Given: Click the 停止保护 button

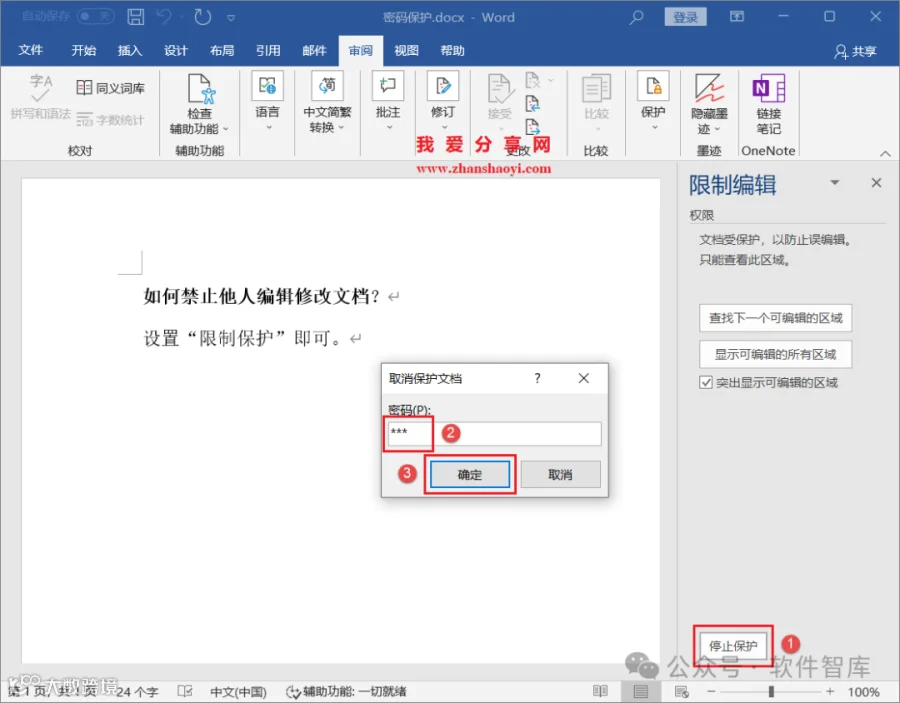Looking at the screenshot, I should coord(733,646).
